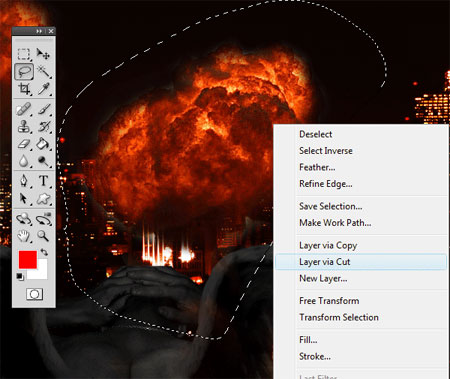Open the Stroke... dialog
This screenshot has width=450, height=379.
pos(315,357)
